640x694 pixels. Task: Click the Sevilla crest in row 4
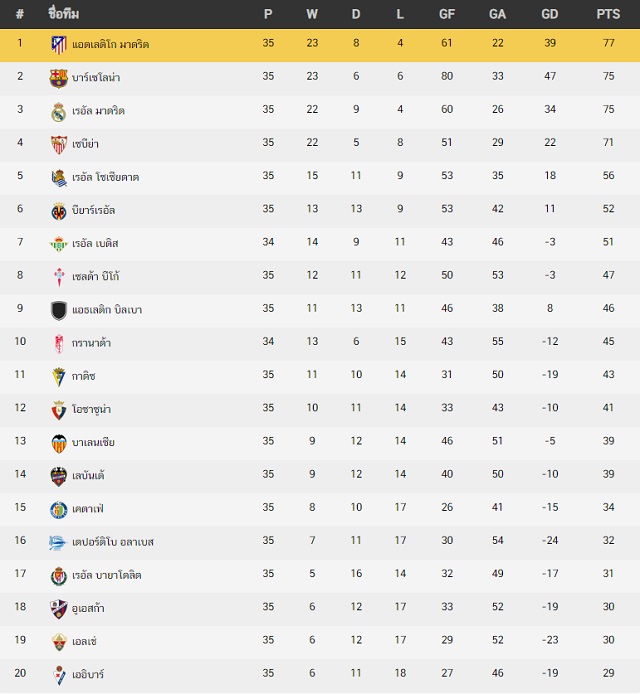[58, 144]
